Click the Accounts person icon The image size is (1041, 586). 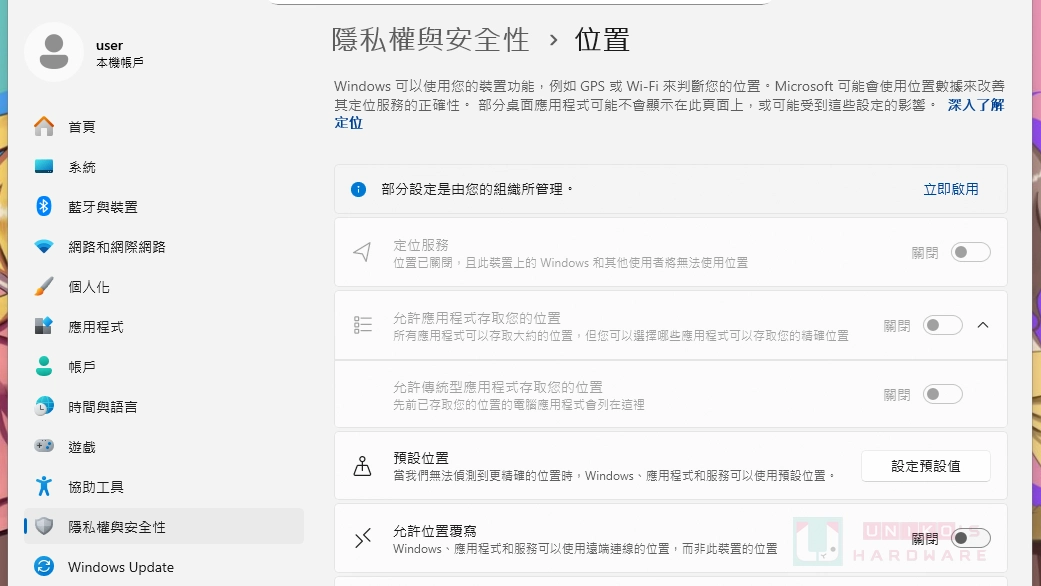point(44,366)
